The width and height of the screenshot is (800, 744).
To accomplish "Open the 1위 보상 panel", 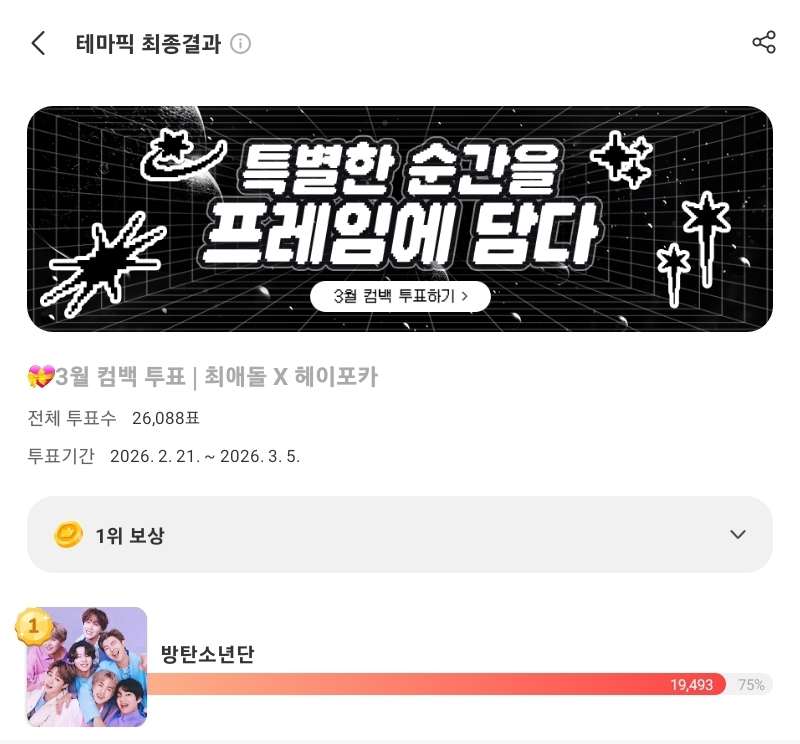I will 400,534.
